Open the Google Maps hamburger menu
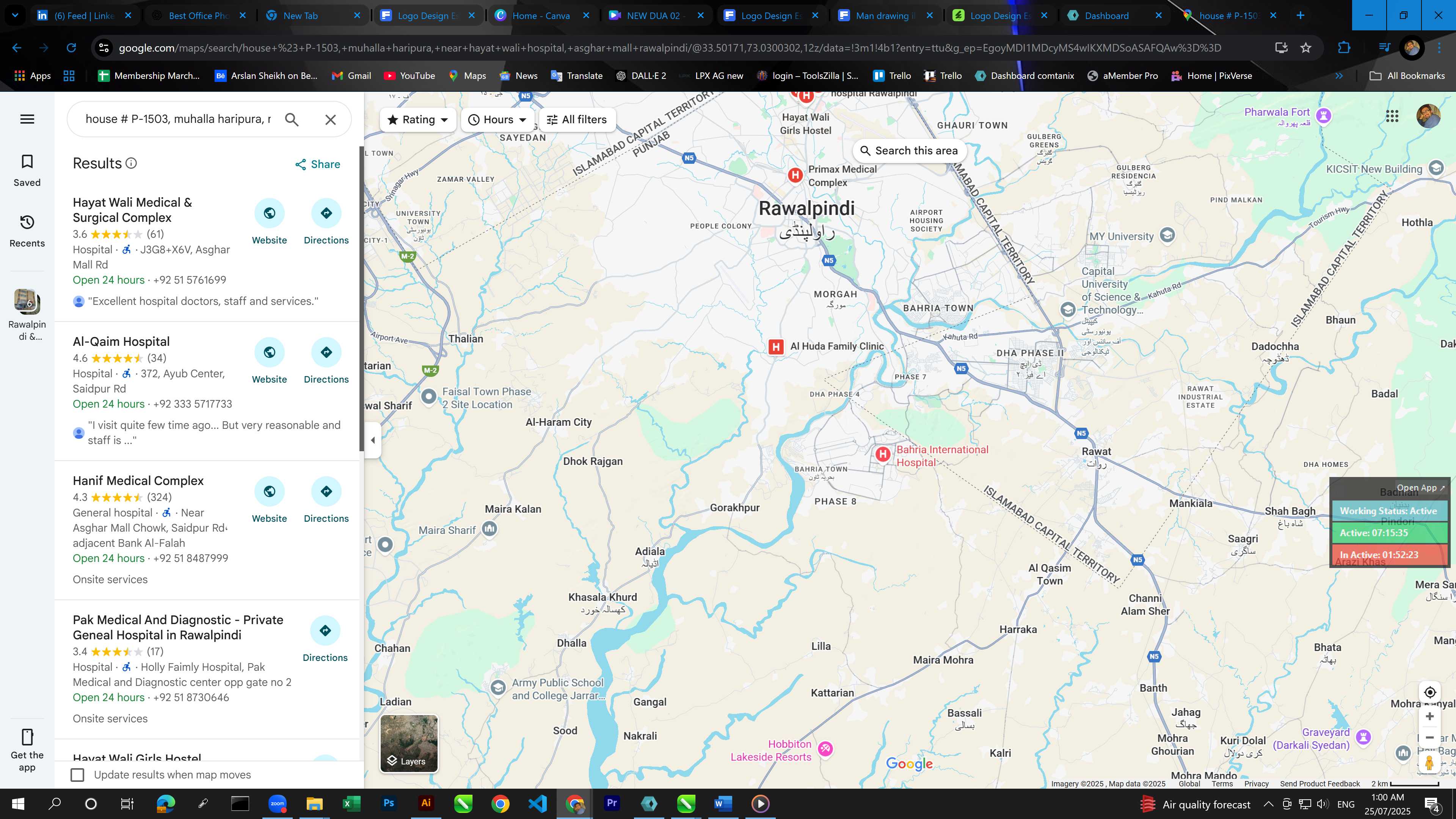This screenshot has width=1456, height=819. point(27,119)
